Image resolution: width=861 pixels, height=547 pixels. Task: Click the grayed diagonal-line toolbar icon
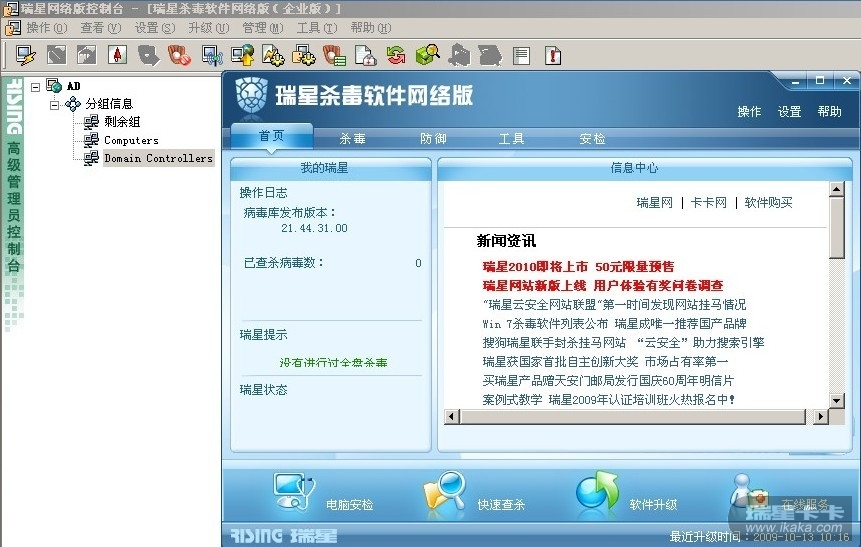pos(57,55)
